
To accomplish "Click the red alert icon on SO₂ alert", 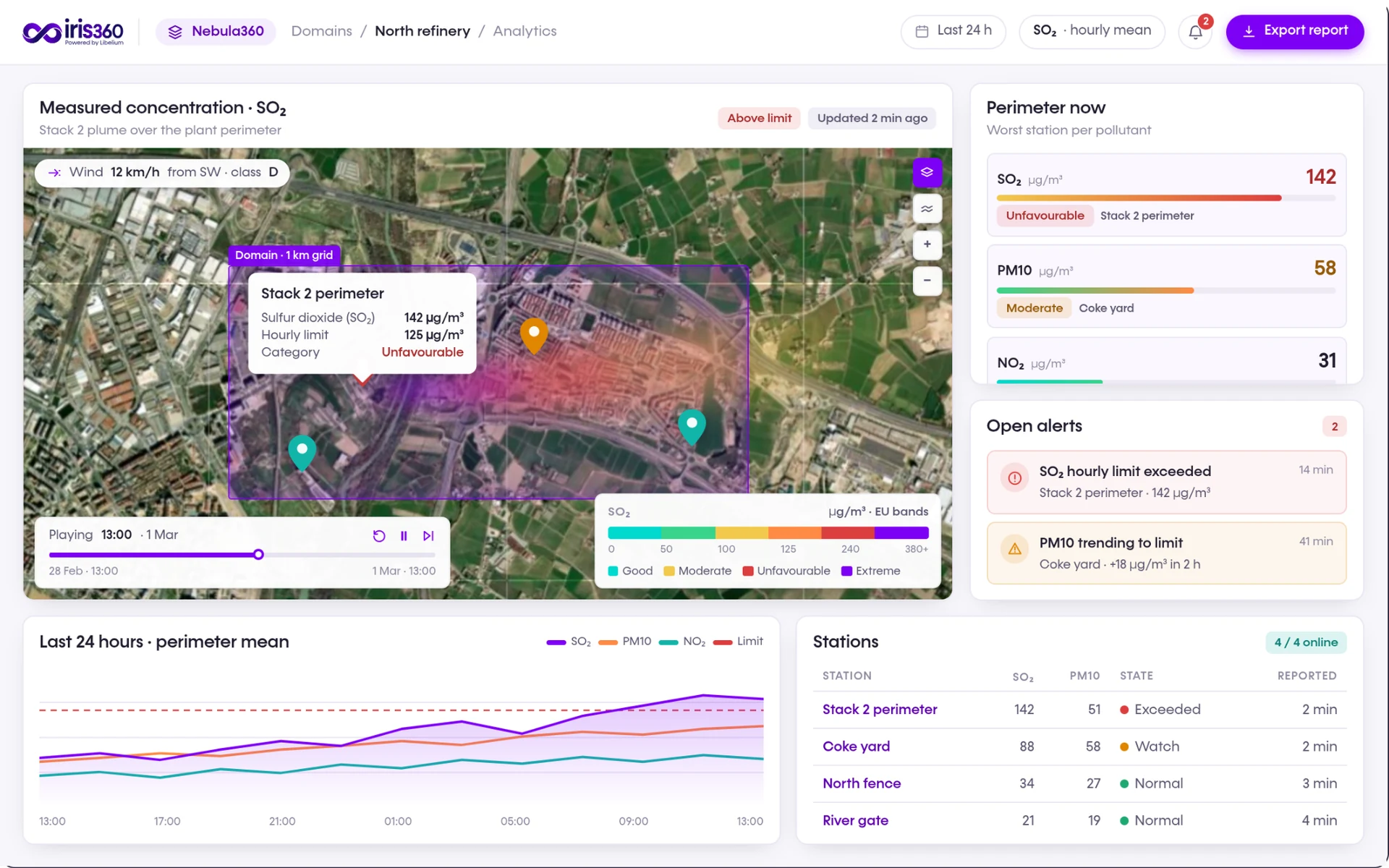I will tap(1014, 478).
